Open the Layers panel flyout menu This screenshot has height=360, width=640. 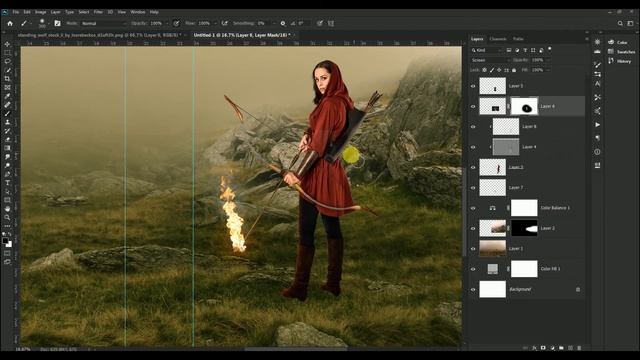587,39
